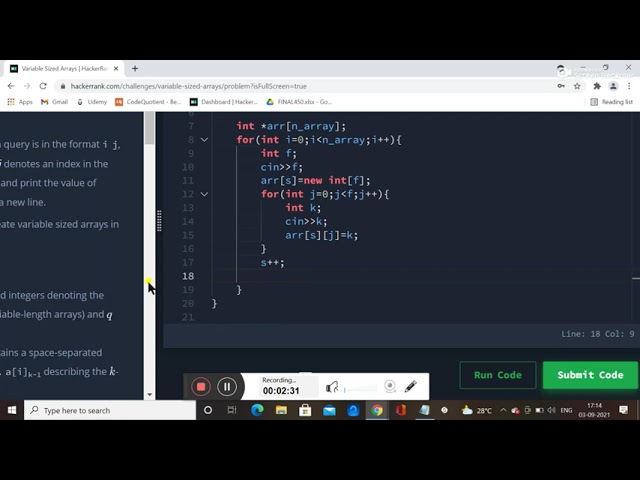This screenshot has height=480, width=640.
Task: Click the address bar URL
Action: 188,87
